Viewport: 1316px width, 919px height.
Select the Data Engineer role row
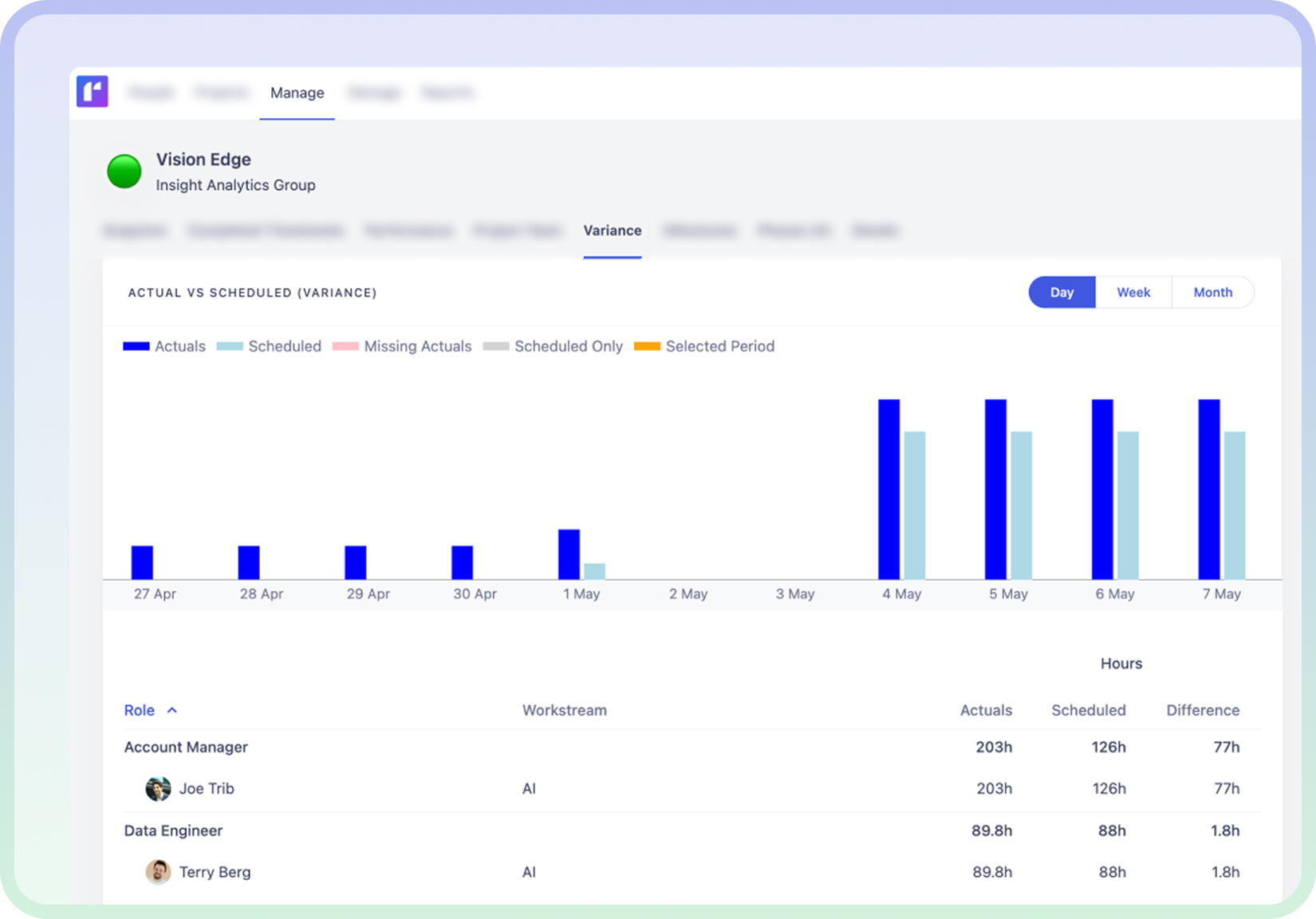coord(692,830)
